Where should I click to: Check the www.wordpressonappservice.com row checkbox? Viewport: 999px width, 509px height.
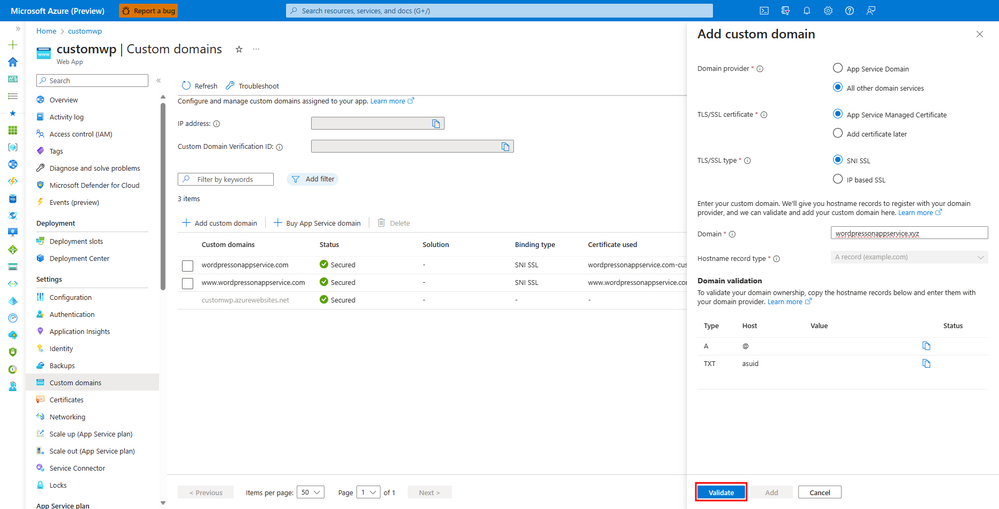(x=187, y=283)
